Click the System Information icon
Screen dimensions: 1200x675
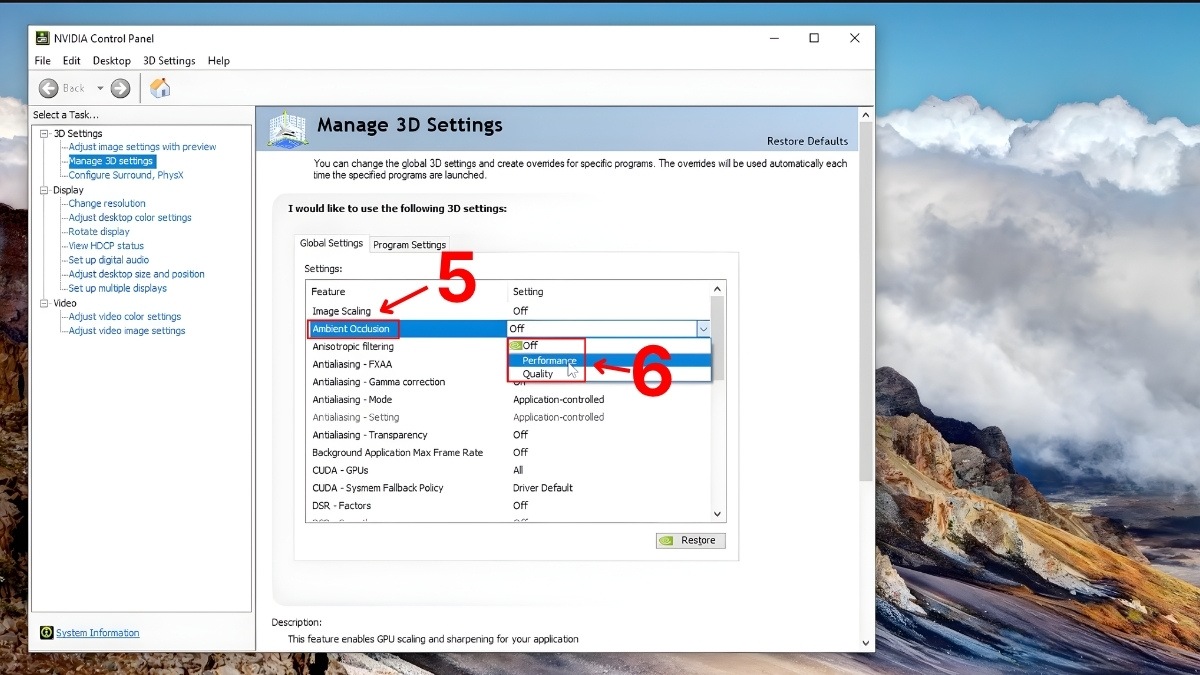46,633
